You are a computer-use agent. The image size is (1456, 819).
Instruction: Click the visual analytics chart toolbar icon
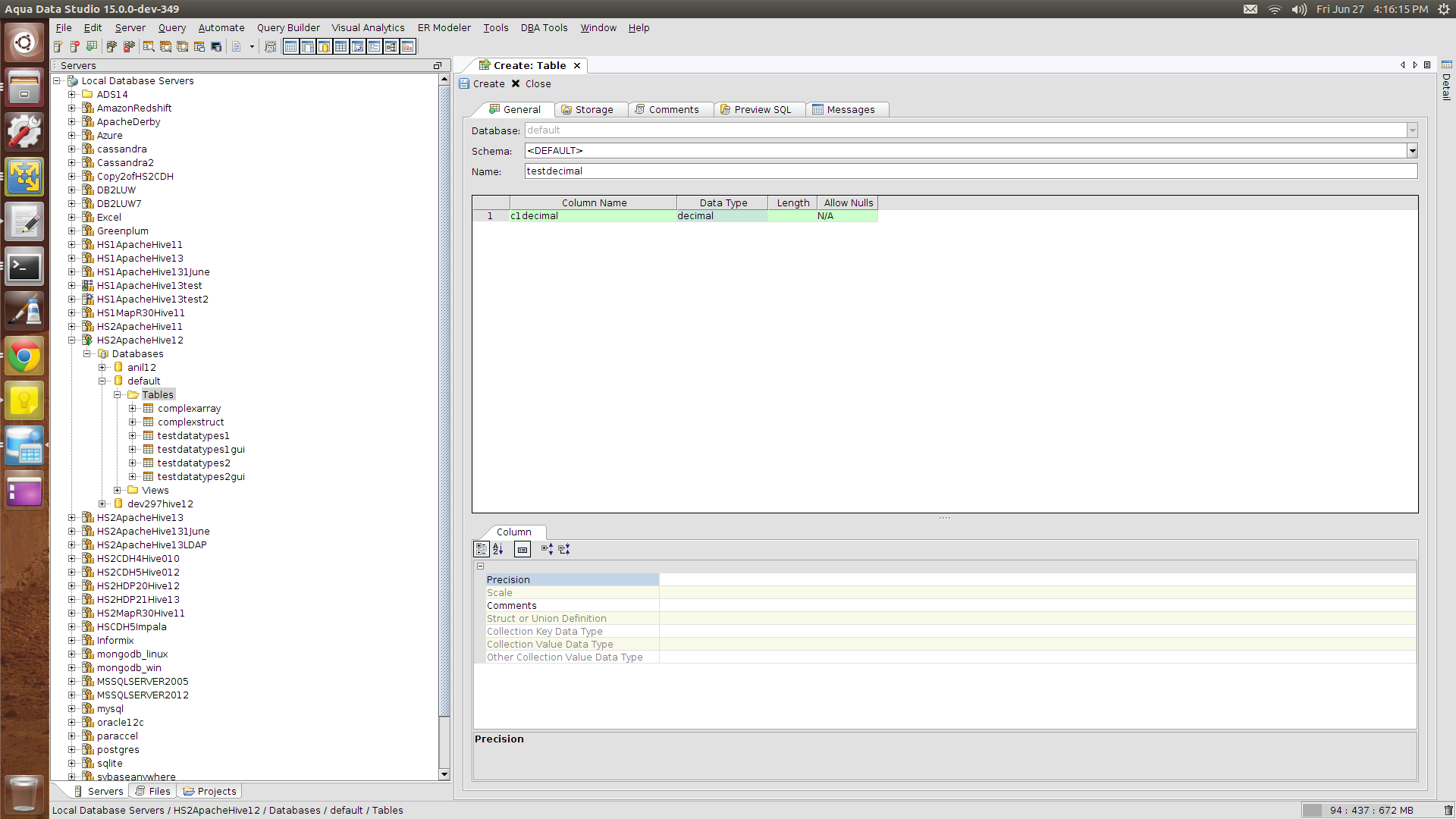pyautogui.click(x=408, y=47)
